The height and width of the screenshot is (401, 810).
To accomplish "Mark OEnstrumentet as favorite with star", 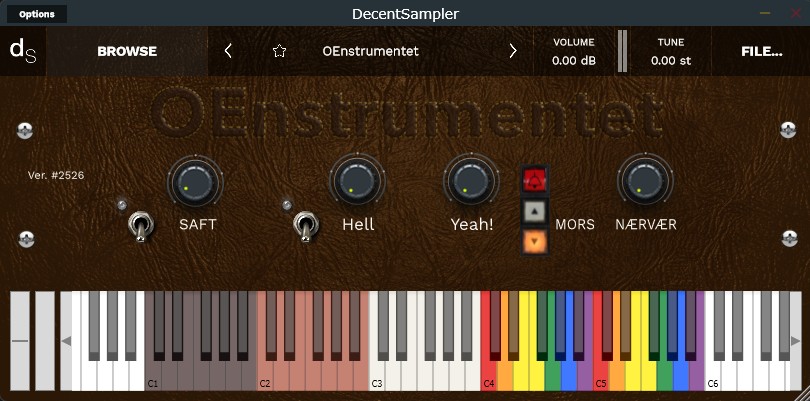I will point(280,51).
